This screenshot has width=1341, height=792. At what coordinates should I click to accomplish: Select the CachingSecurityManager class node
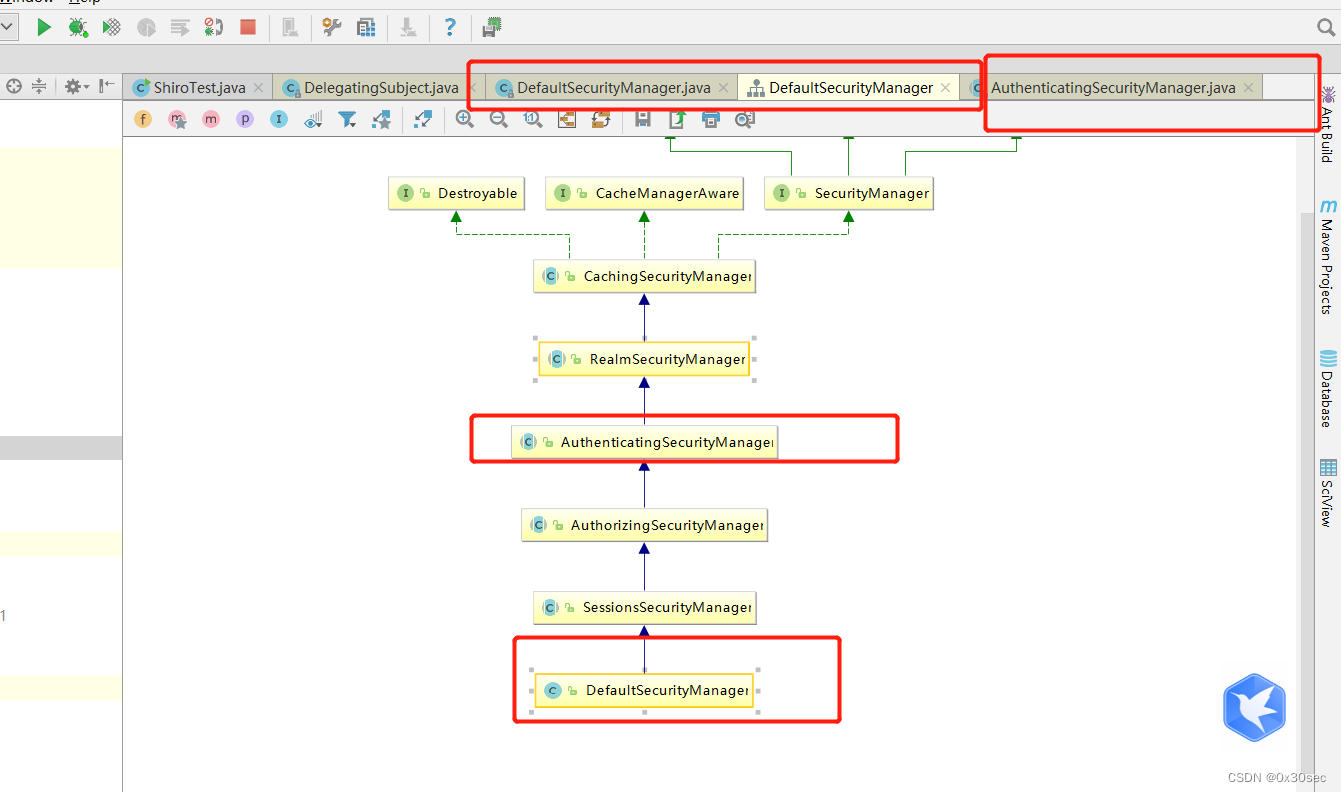tap(644, 276)
